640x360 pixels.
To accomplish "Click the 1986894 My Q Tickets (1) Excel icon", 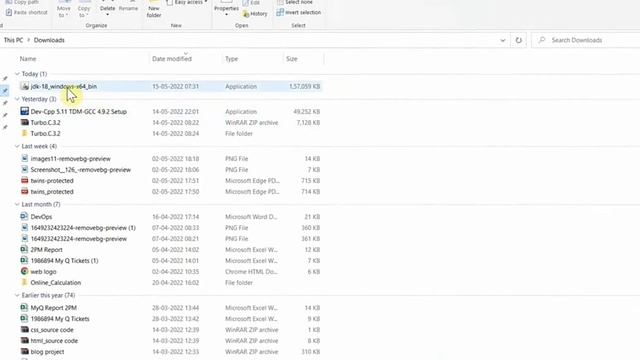I will 24,260.
